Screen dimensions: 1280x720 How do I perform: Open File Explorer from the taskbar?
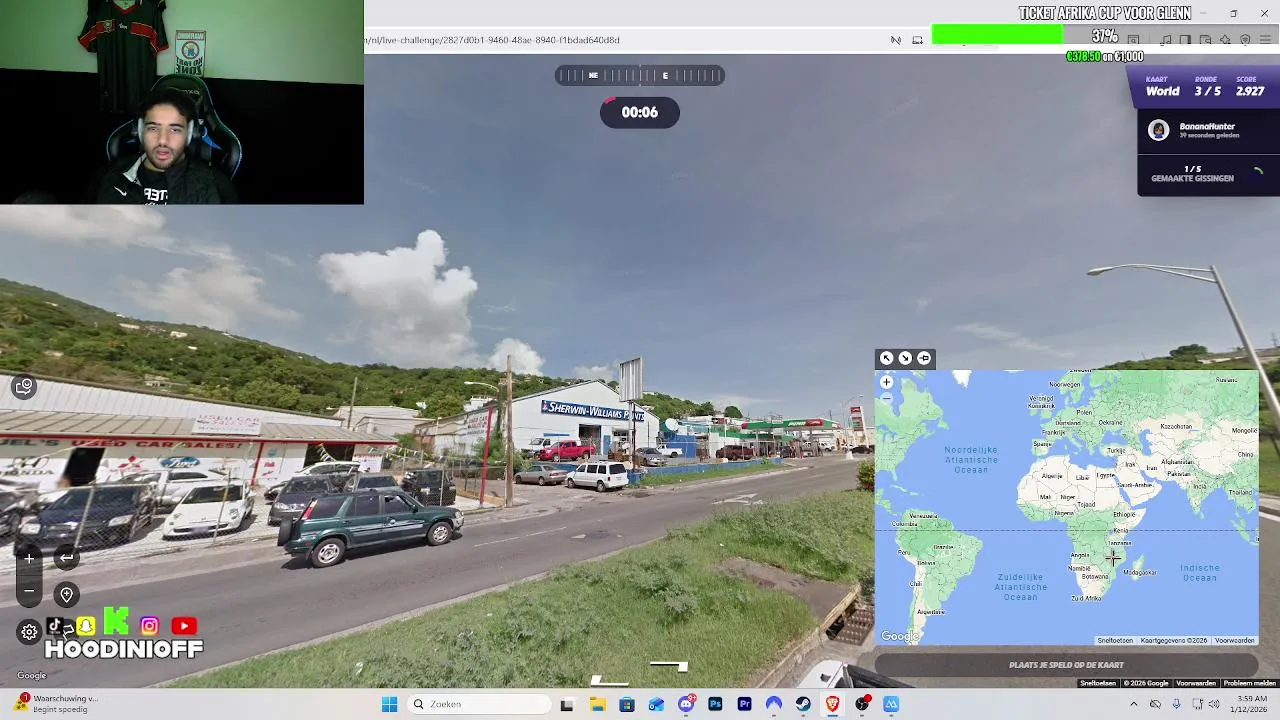(597, 704)
